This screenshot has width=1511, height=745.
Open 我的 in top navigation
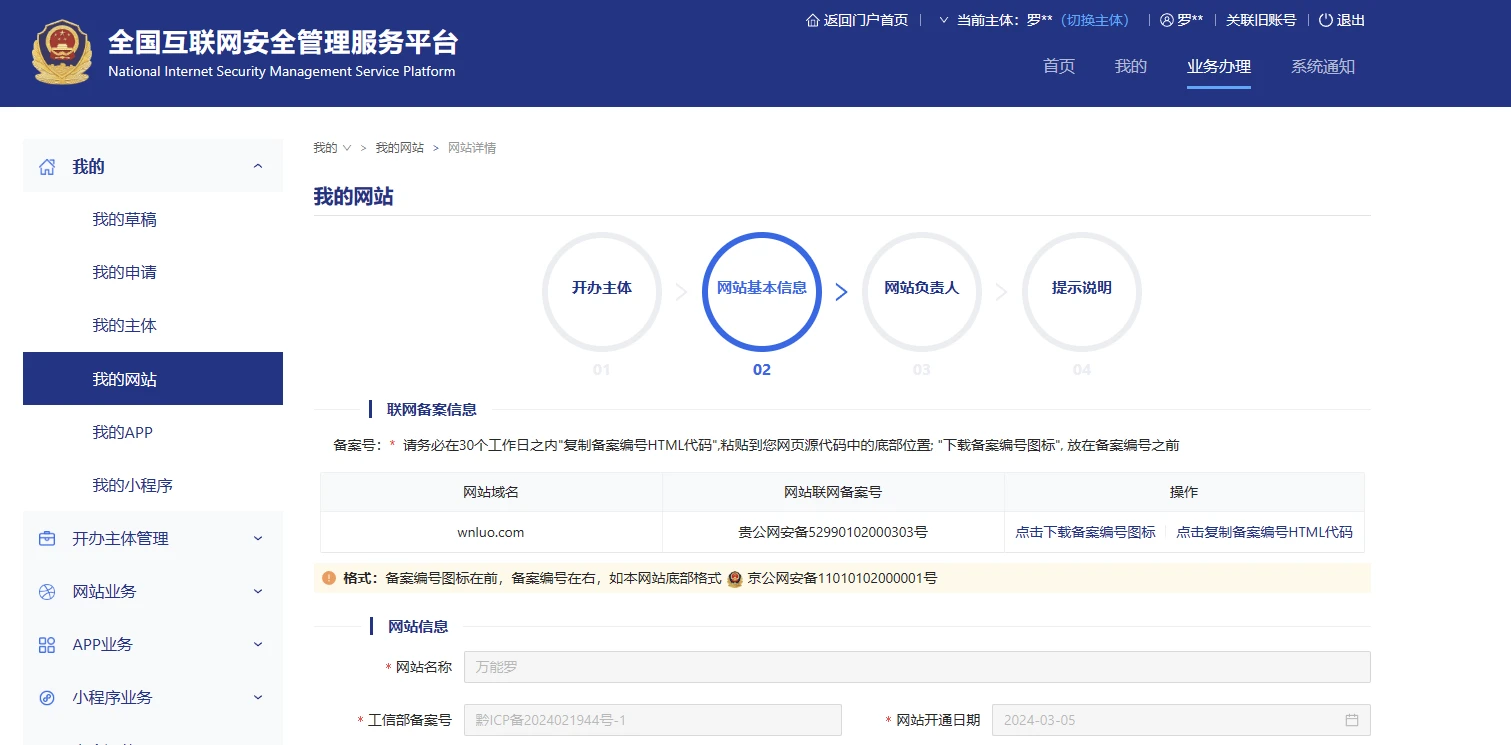tap(1131, 67)
